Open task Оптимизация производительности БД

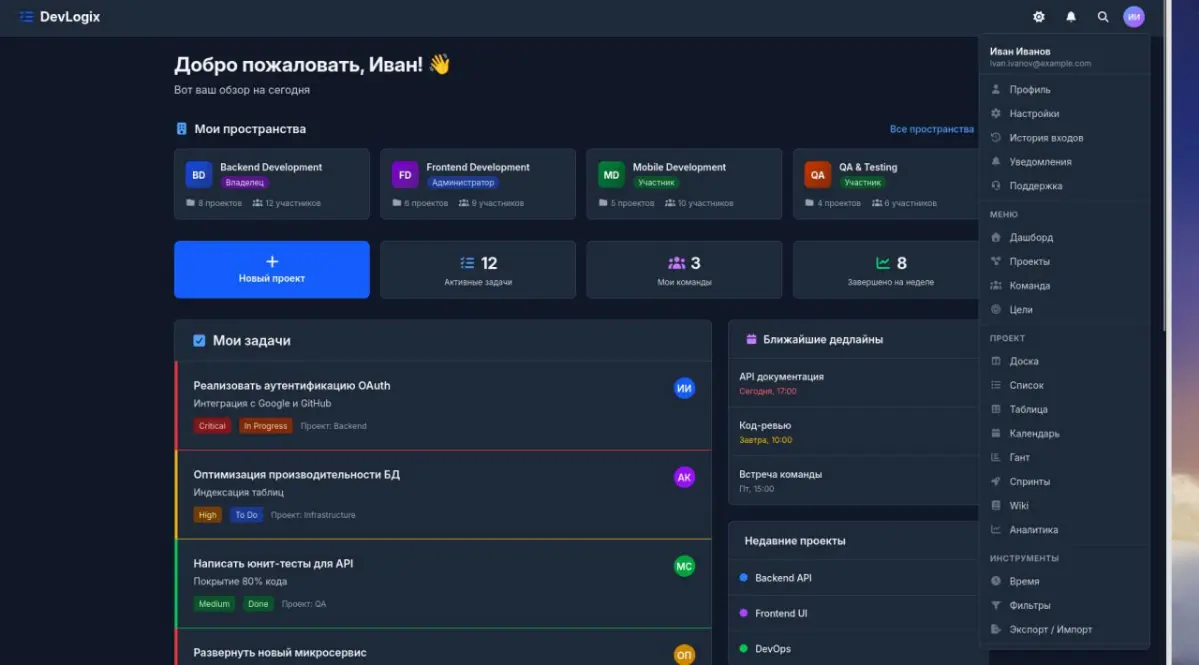[444, 495]
